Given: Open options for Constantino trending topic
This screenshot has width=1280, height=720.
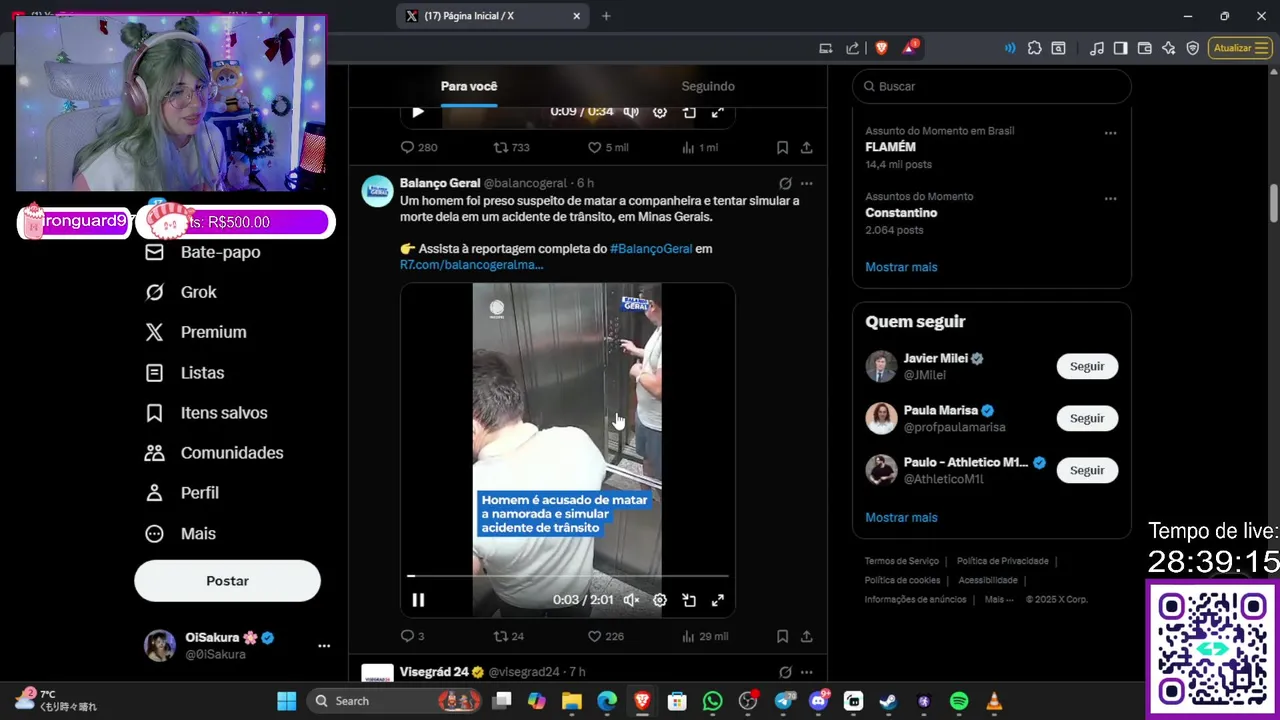Looking at the screenshot, I should pos(1110,199).
